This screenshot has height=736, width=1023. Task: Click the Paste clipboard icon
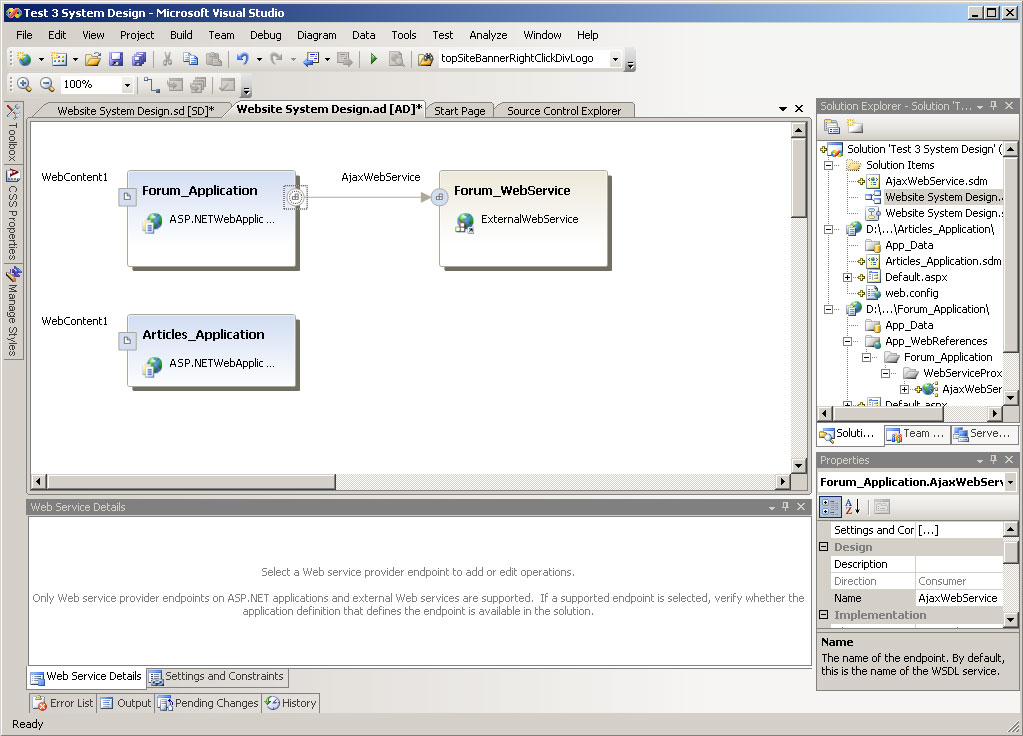[213, 59]
